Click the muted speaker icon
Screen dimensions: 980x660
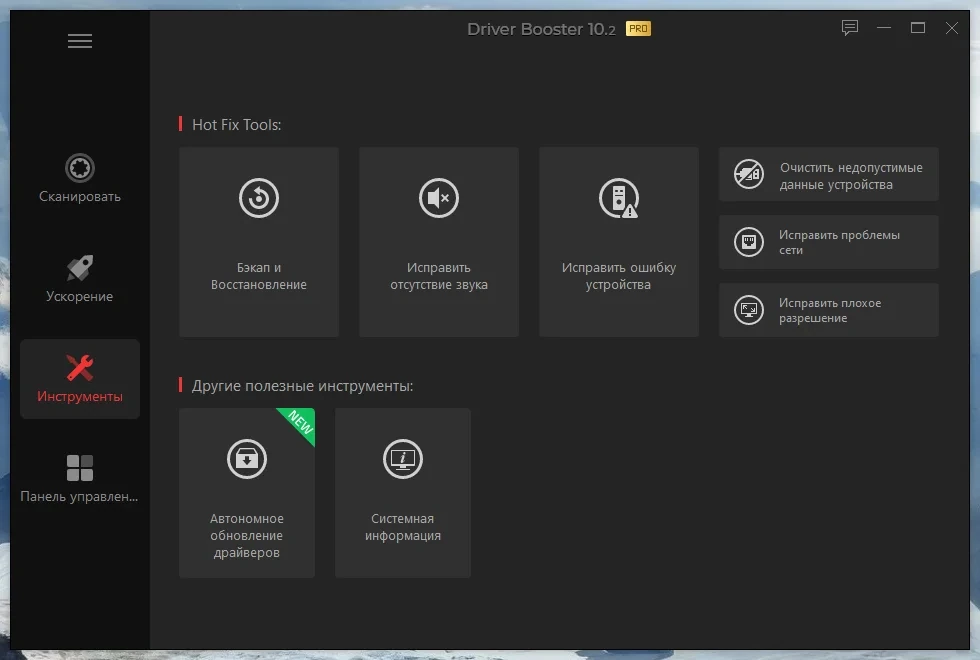[x=439, y=198]
